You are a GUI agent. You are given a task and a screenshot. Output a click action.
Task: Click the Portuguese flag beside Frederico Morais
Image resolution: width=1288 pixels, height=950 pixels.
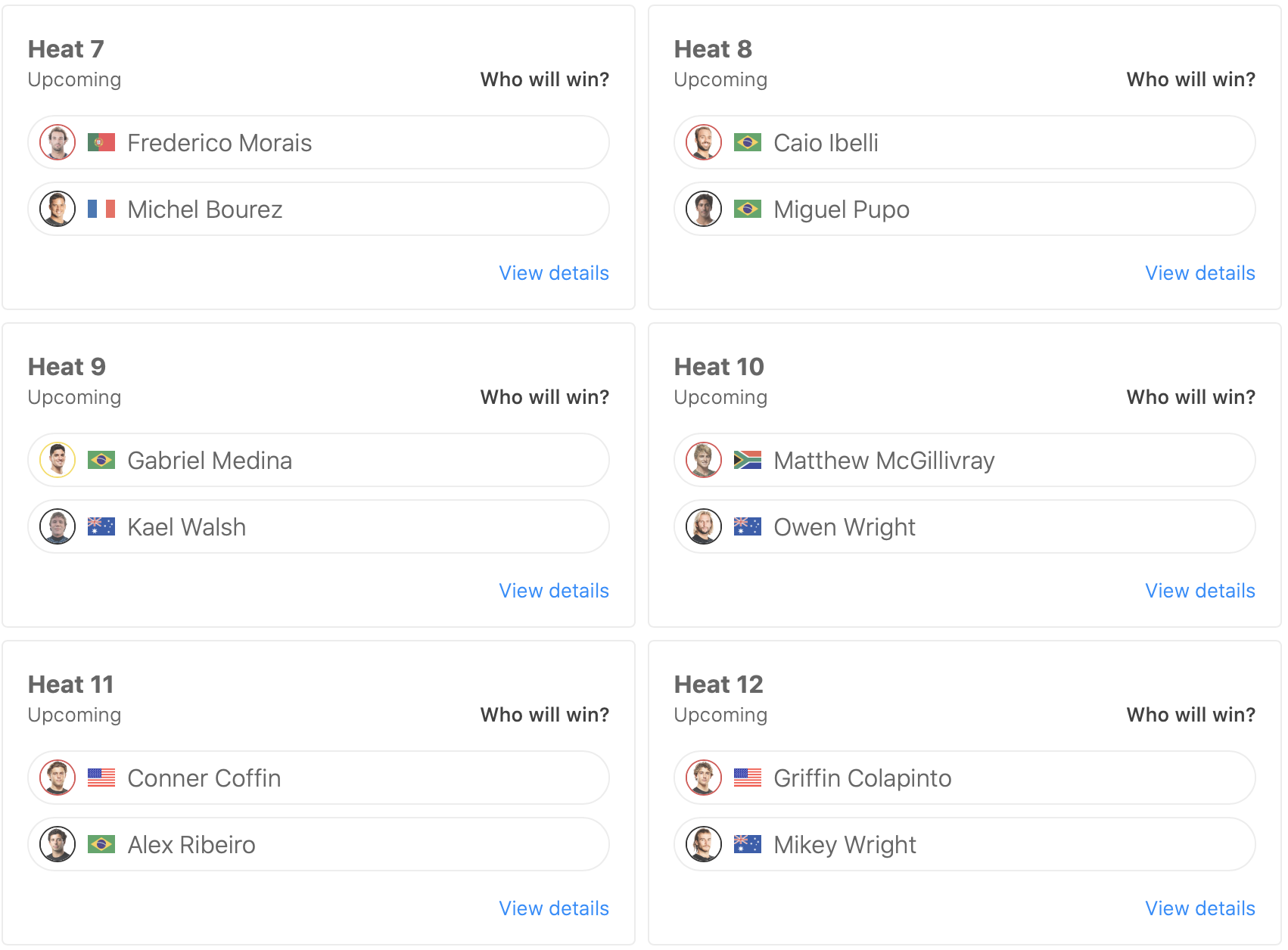click(101, 142)
